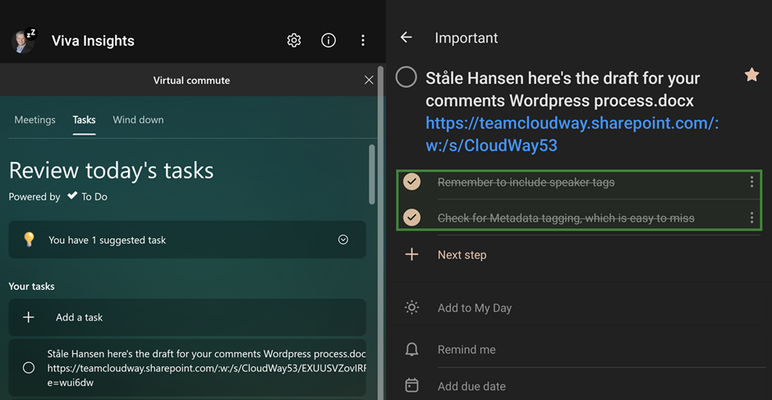Click the Virtual commute label

[x=192, y=80]
